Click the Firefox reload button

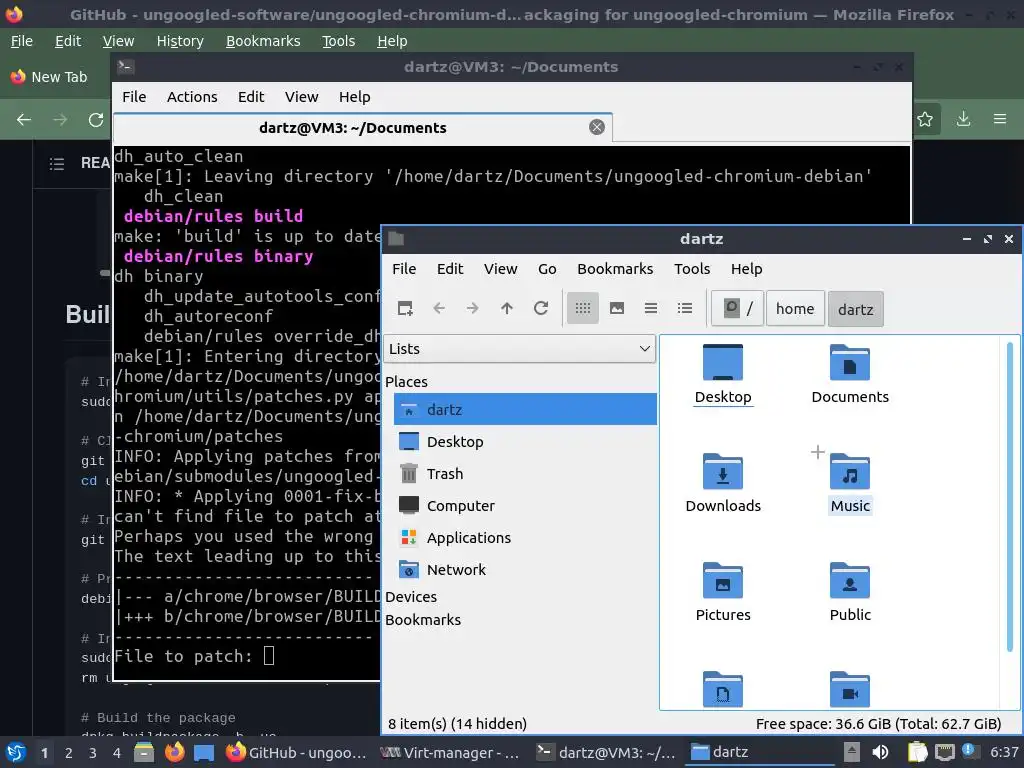coord(96,120)
